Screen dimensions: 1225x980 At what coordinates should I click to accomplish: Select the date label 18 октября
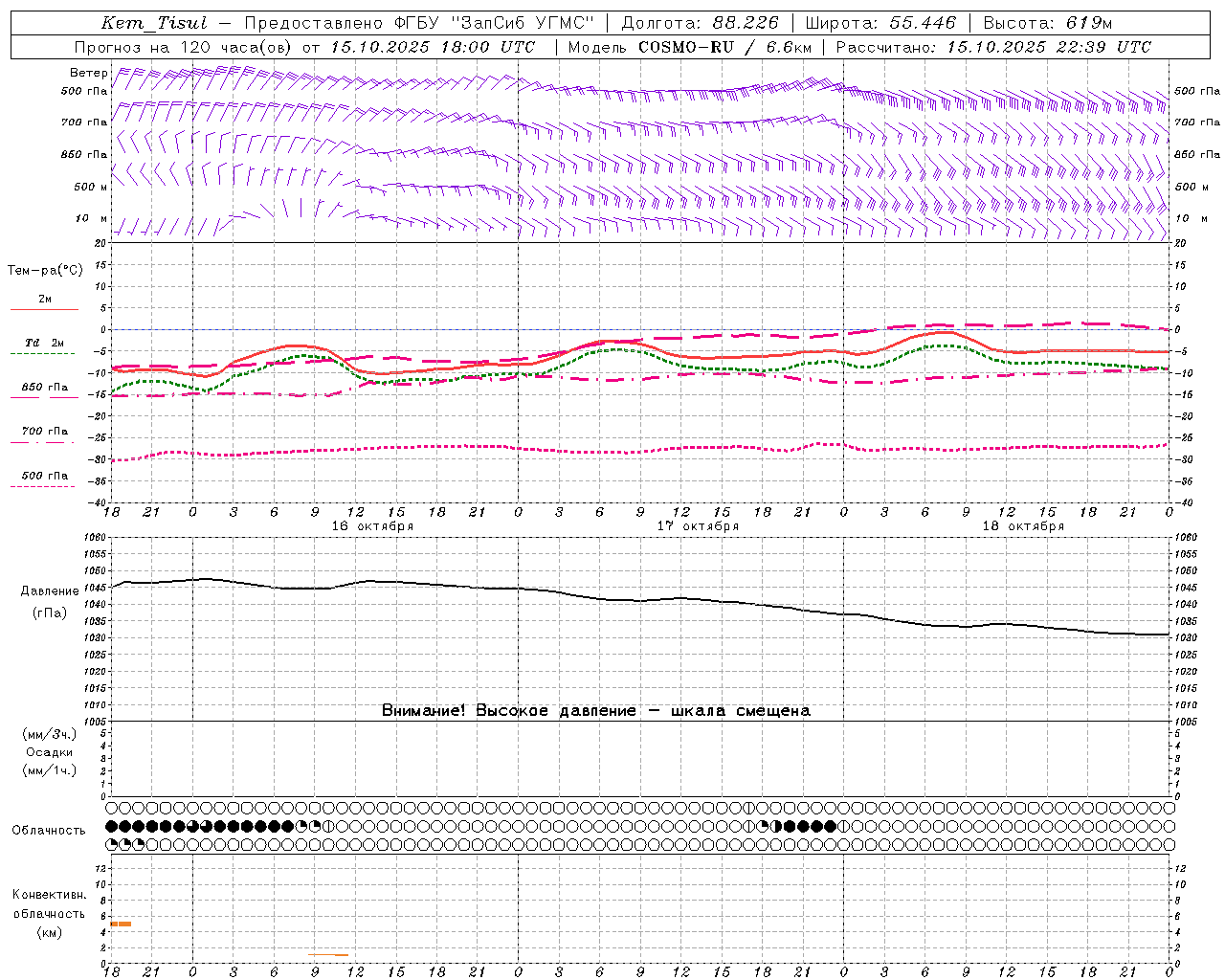point(1023,526)
